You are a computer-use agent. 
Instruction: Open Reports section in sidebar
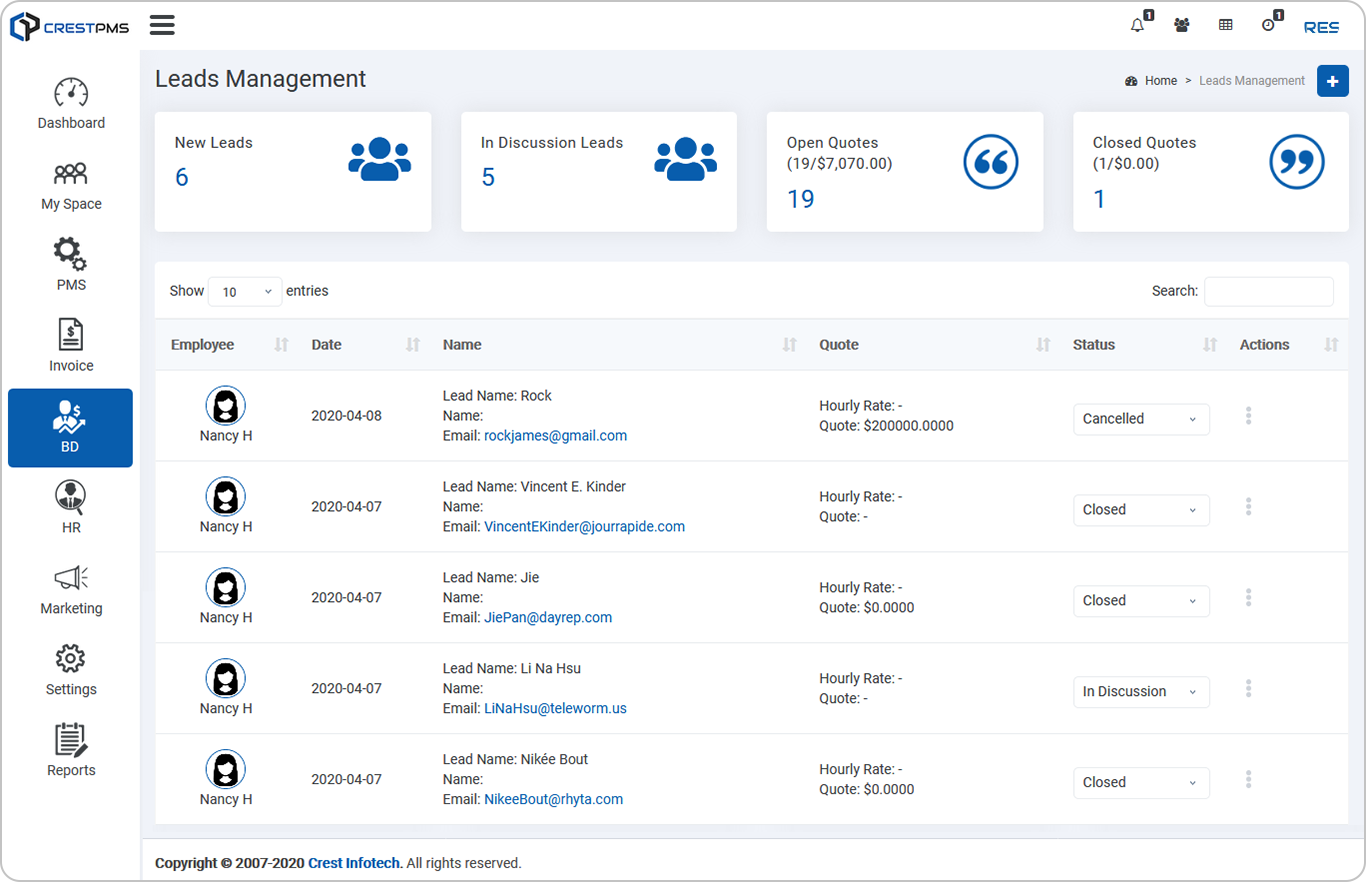coord(71,752)
